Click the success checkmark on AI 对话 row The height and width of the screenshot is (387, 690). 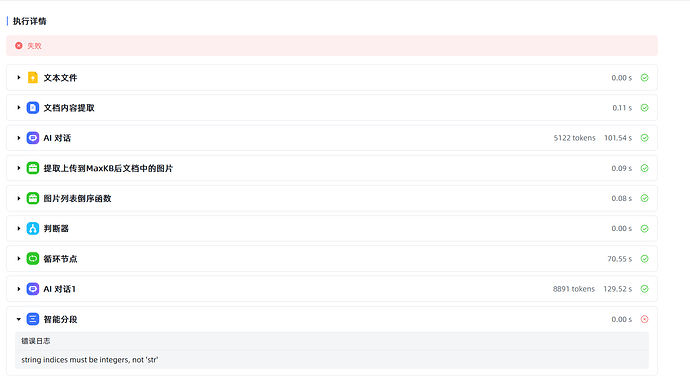coord(644,138)
